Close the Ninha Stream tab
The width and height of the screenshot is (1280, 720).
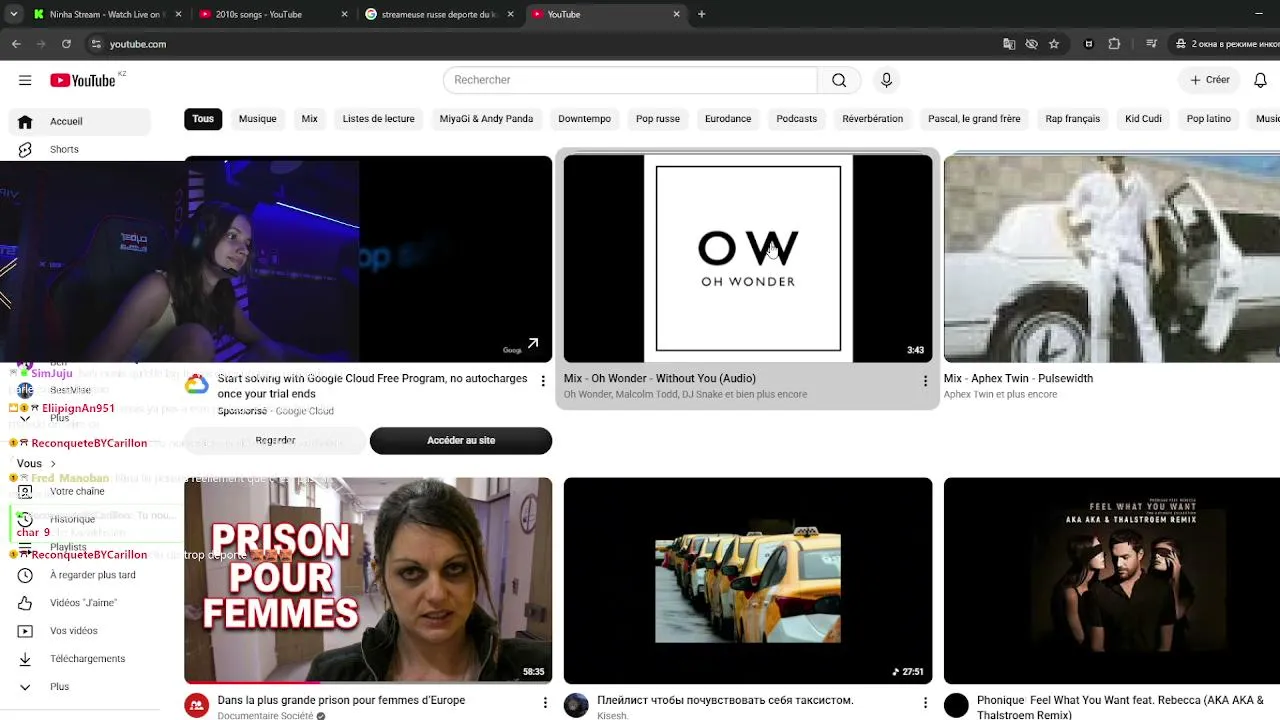179,14
